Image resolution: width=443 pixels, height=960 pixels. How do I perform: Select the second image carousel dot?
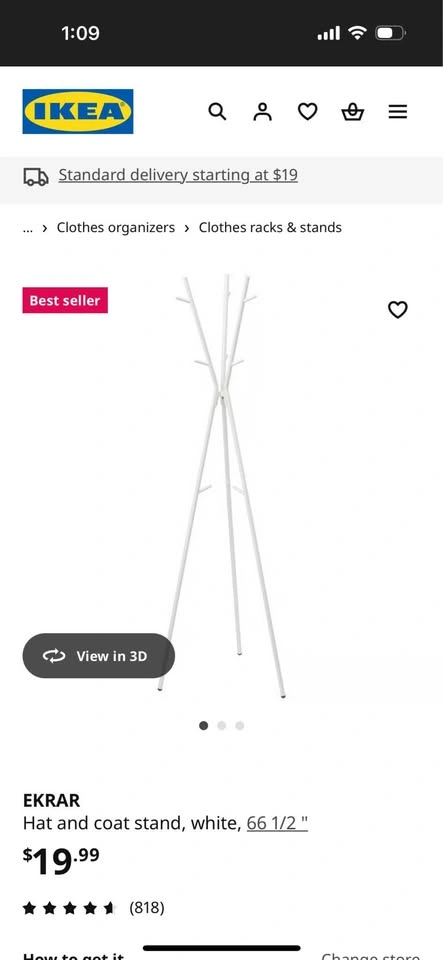coord(222,726)
